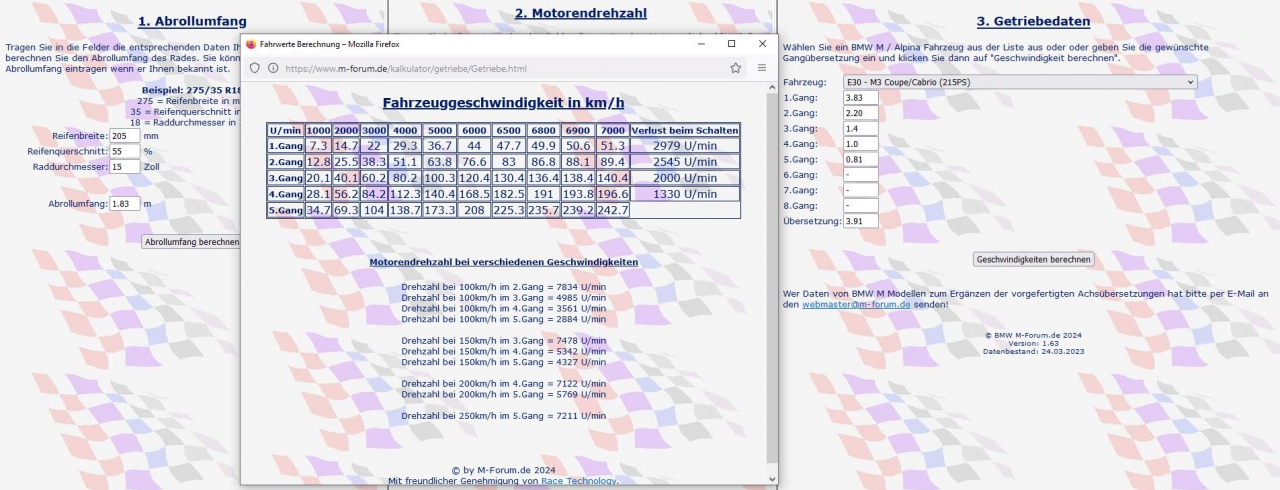
Task: Open the site information icon in address bar
Action: (272, 68)
